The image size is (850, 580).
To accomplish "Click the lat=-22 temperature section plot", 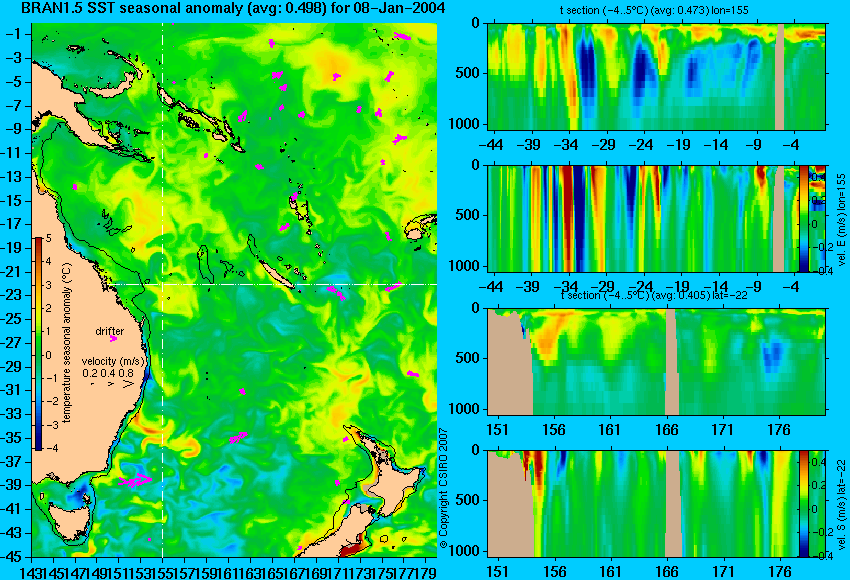I will click(656, 362).
